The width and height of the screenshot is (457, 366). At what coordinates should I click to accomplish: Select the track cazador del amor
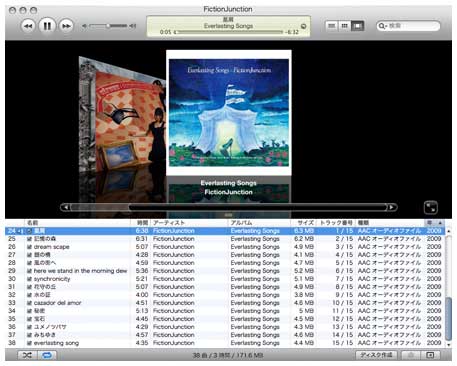click(57, 303)
